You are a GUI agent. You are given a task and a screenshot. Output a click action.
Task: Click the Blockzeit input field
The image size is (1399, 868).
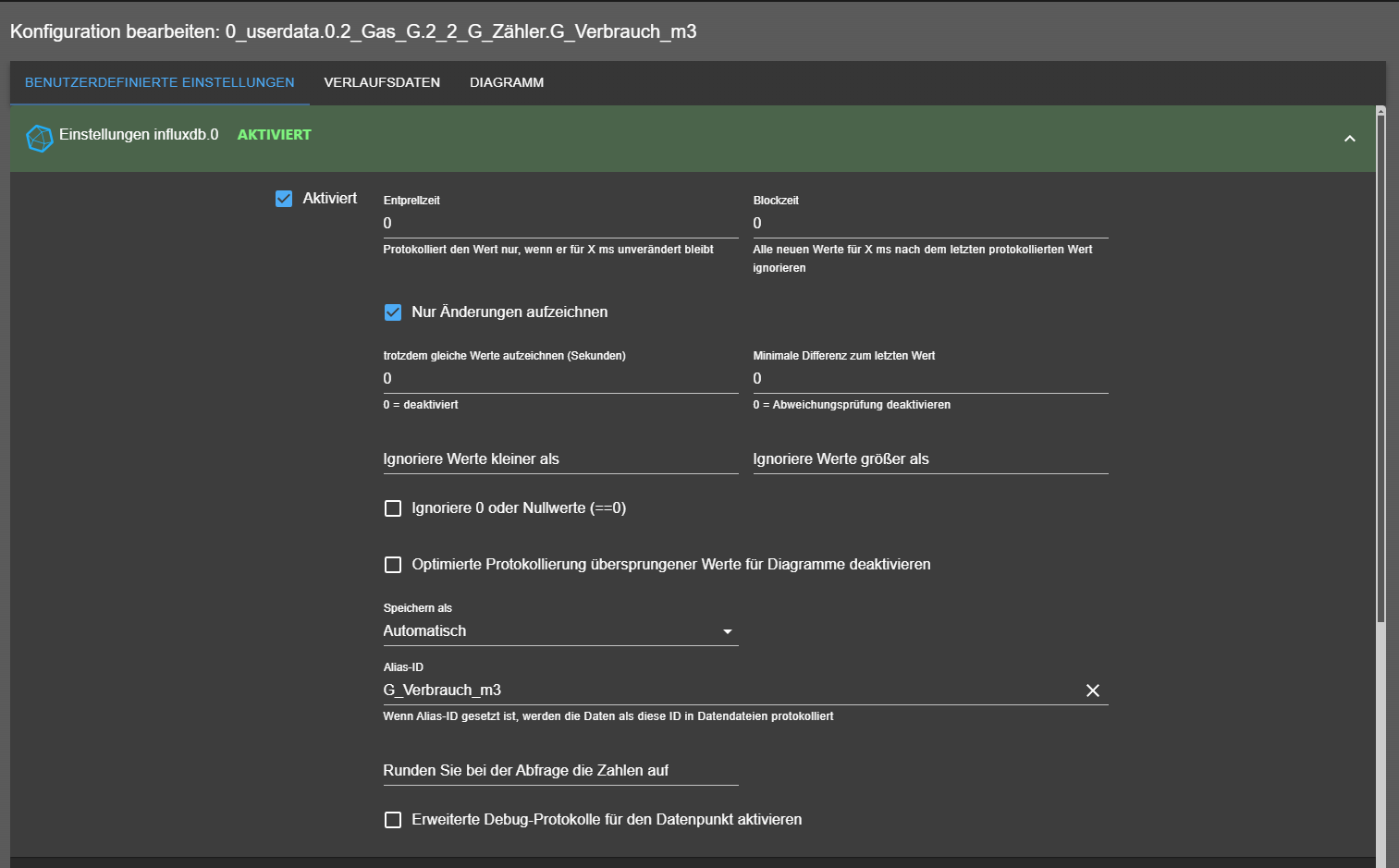(930, 224)
